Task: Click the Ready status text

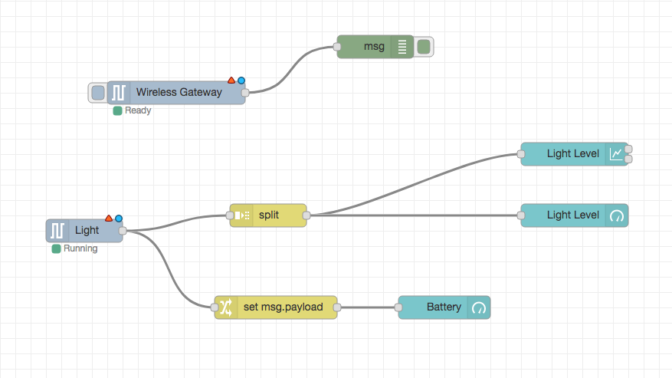Action: (x=138, y=111)
